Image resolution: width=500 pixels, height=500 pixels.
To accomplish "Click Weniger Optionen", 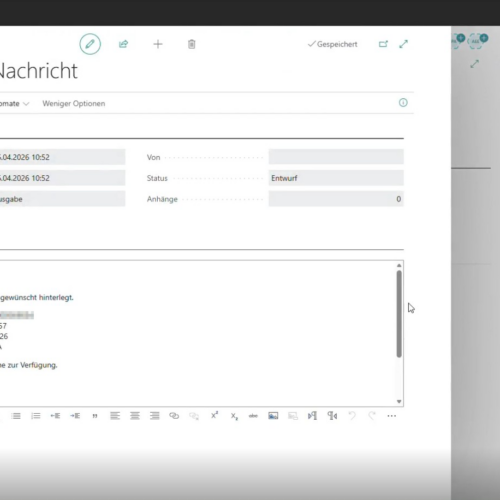I will 74,104.
